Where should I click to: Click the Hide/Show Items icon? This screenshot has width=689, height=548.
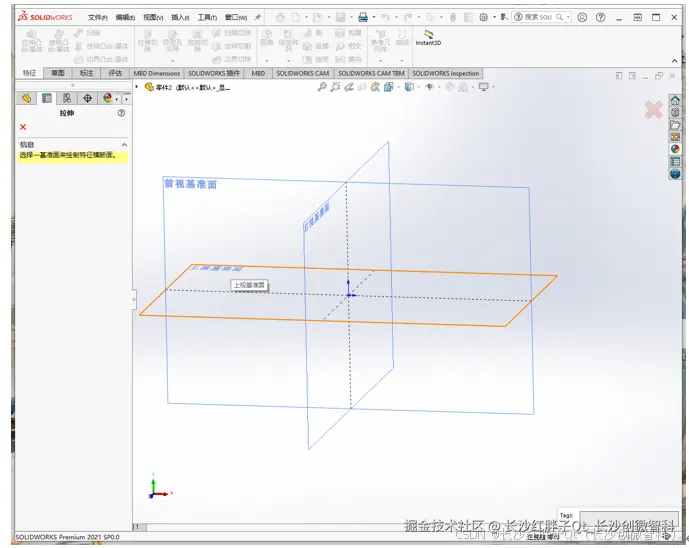429,87
